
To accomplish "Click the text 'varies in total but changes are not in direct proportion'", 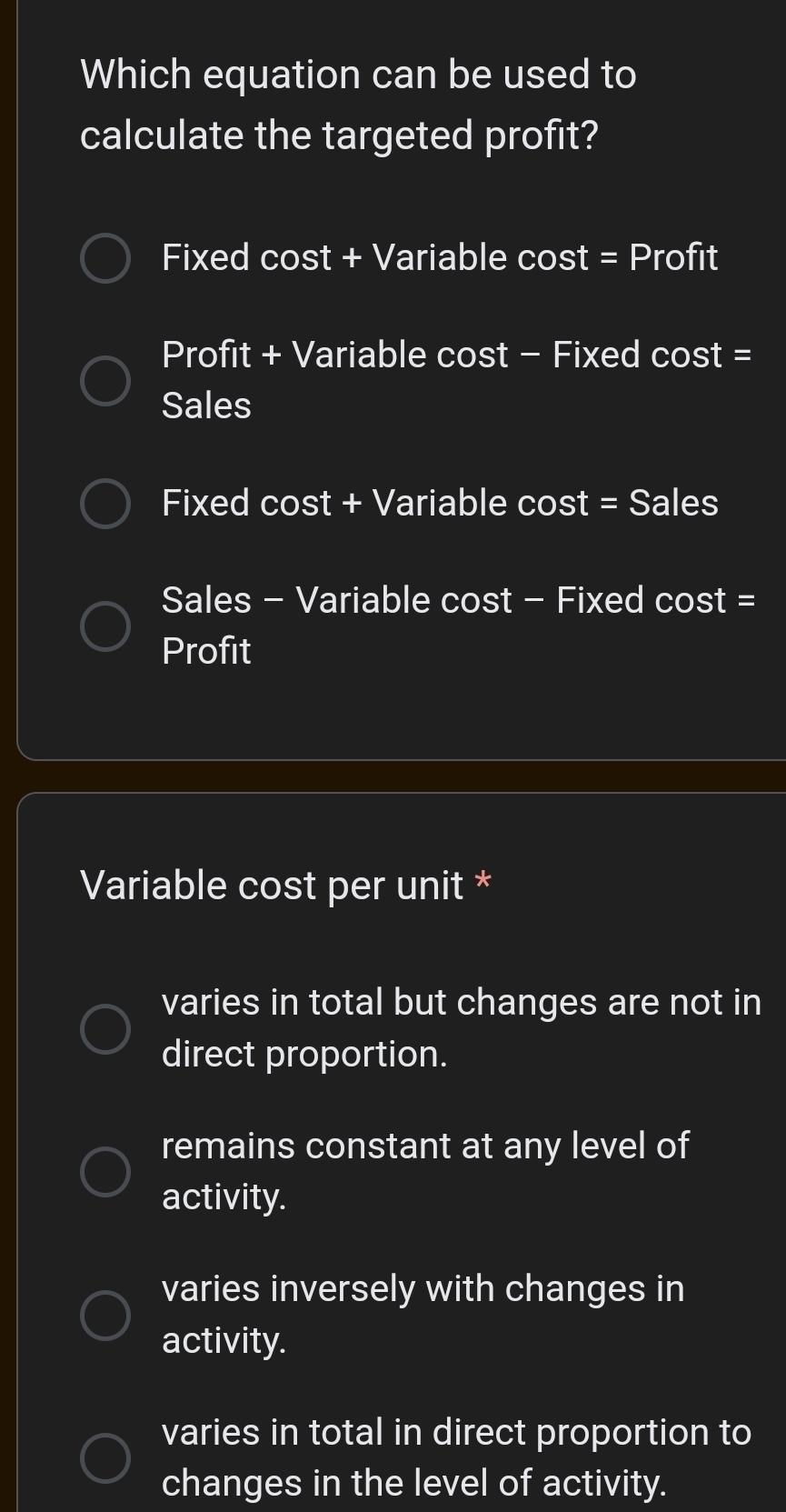I will coord(461,1028).
